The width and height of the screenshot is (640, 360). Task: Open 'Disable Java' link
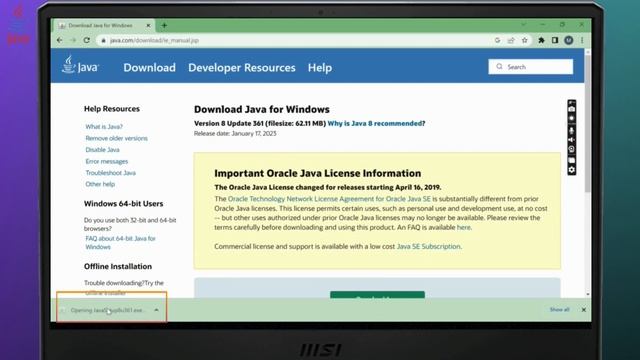(102, 150)
